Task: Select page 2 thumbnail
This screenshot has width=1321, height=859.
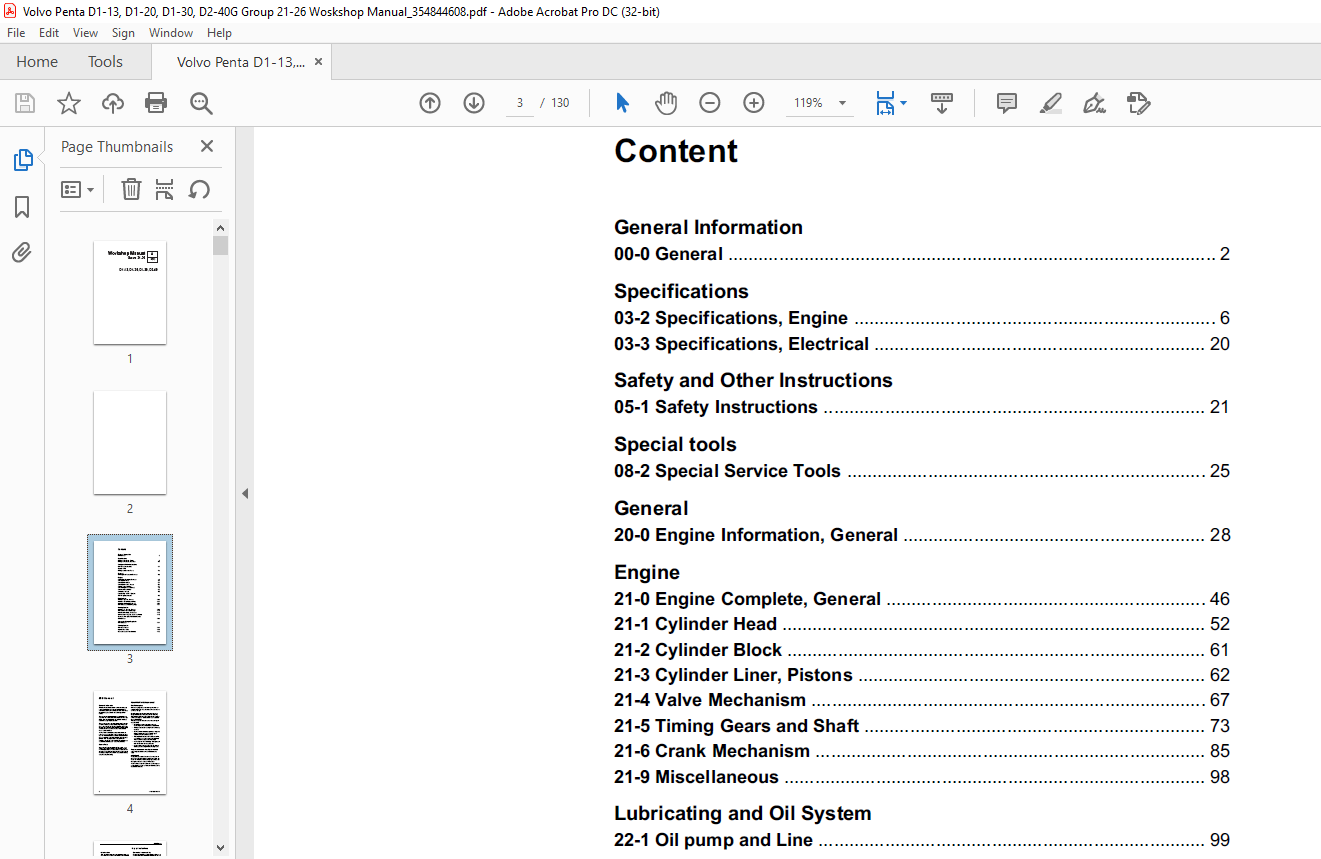Action: pyautogui.click(x=130, y=442)
